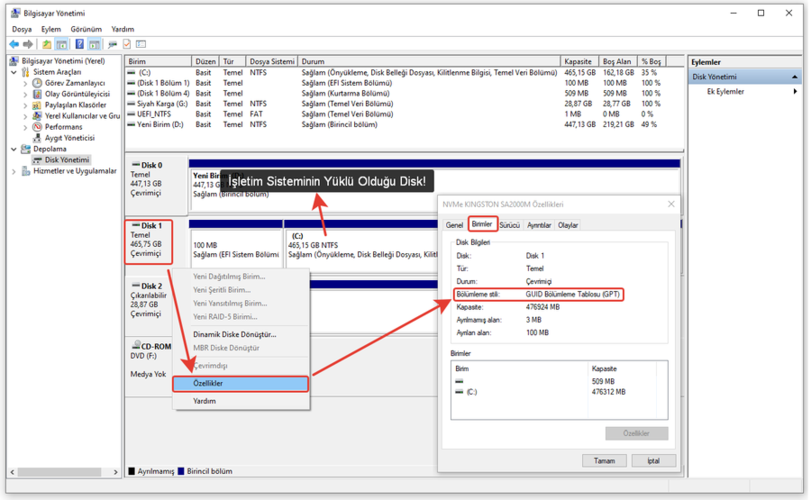Screen dimensions: 811x500
Task: Click the Back arrow toolbar icon
Action: 14,44
